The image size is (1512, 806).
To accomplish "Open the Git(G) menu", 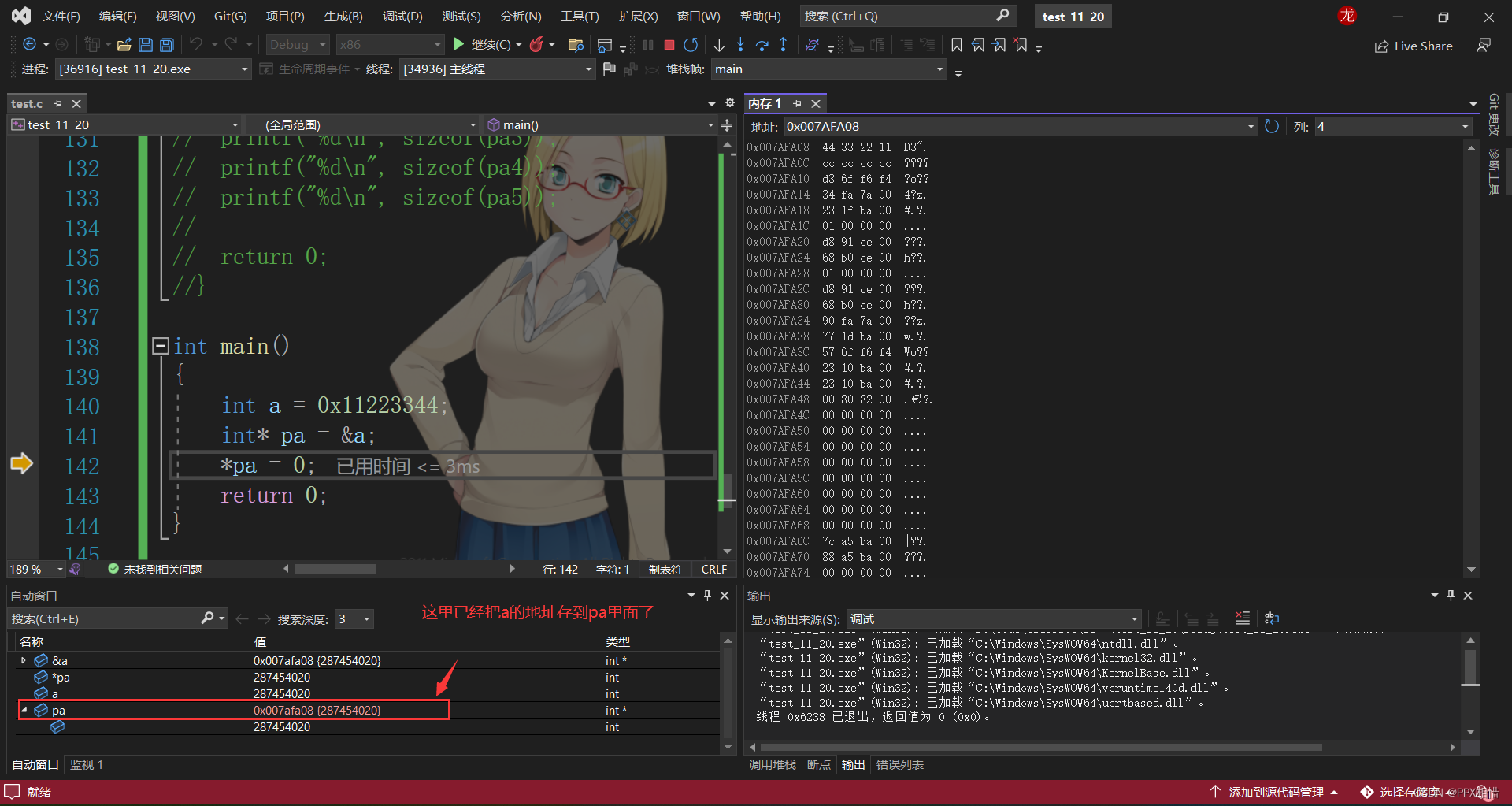I will (230, 16).
